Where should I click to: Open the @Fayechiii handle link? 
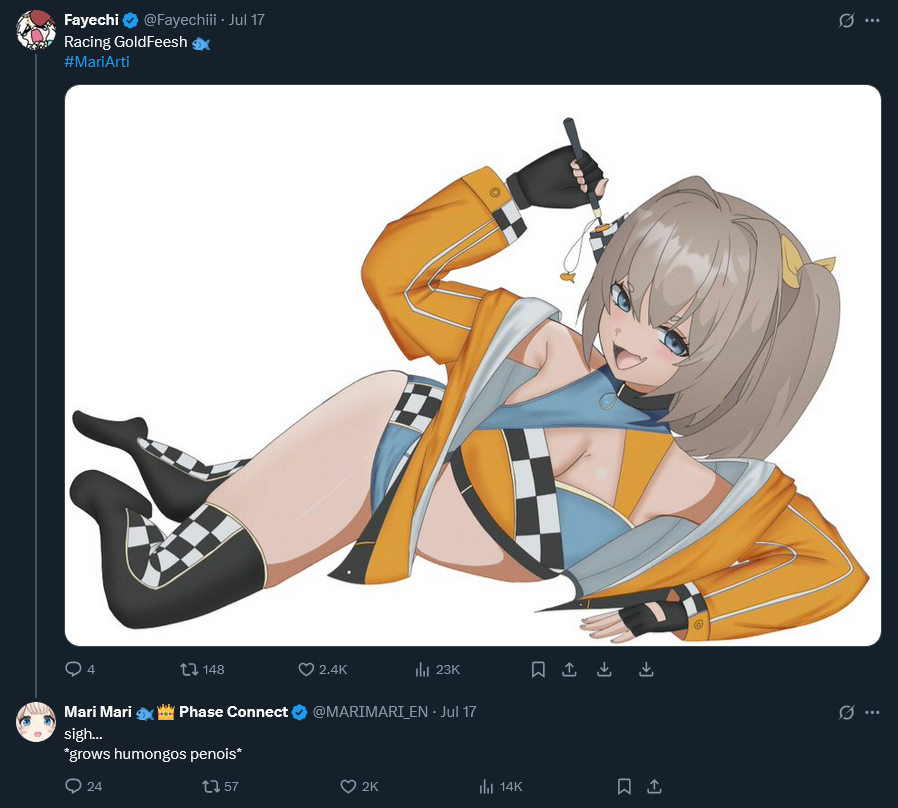[180, 20]
